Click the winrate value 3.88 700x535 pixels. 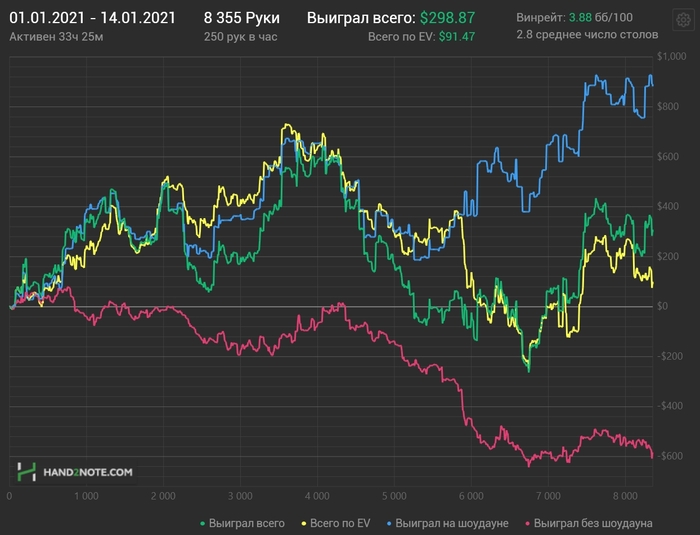[580, 17]
